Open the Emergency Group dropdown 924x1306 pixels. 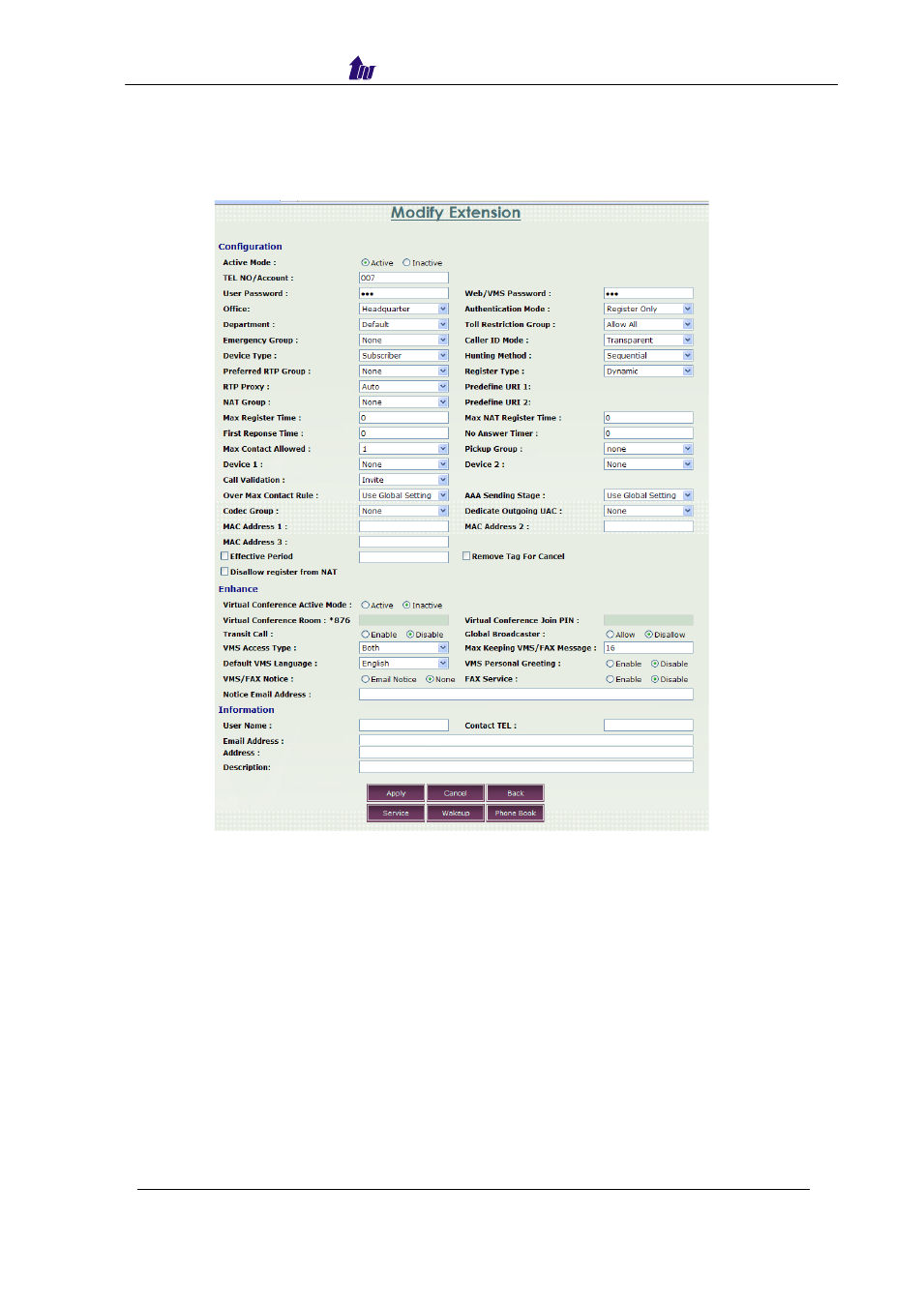pyautogui.click(x=403, y=340)
